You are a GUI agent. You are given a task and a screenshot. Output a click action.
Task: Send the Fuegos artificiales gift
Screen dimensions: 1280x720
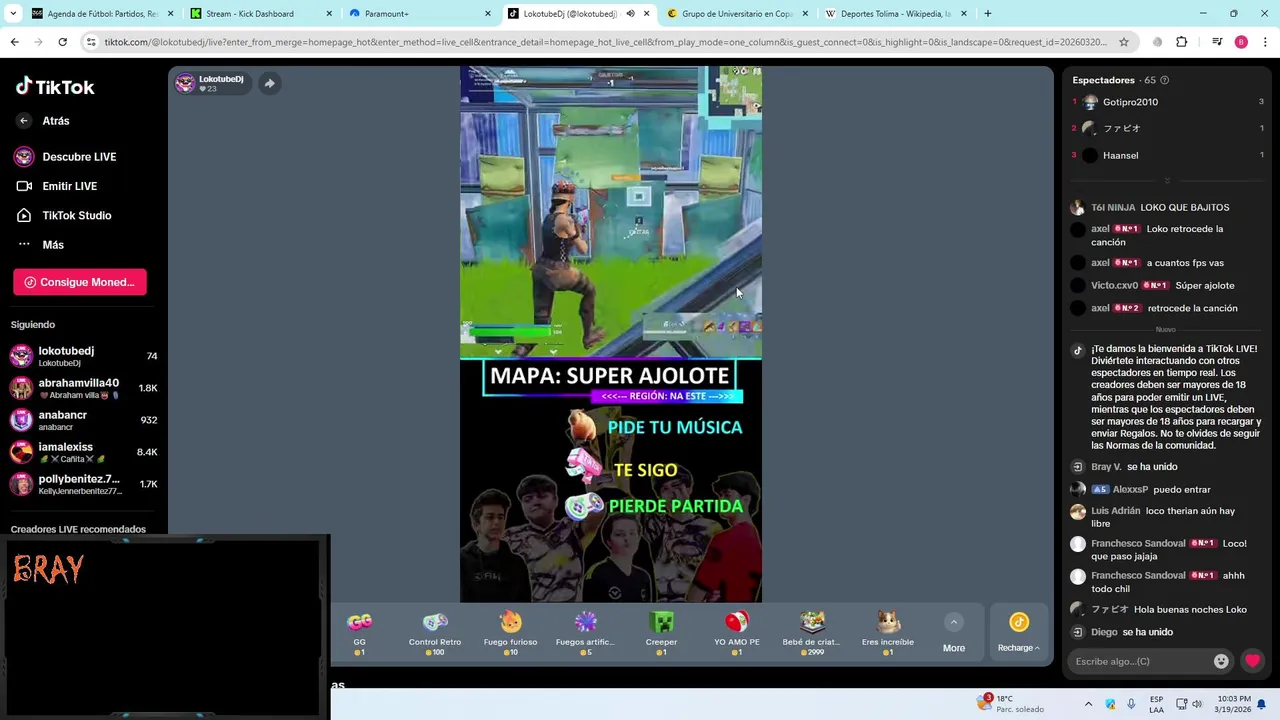585,633
